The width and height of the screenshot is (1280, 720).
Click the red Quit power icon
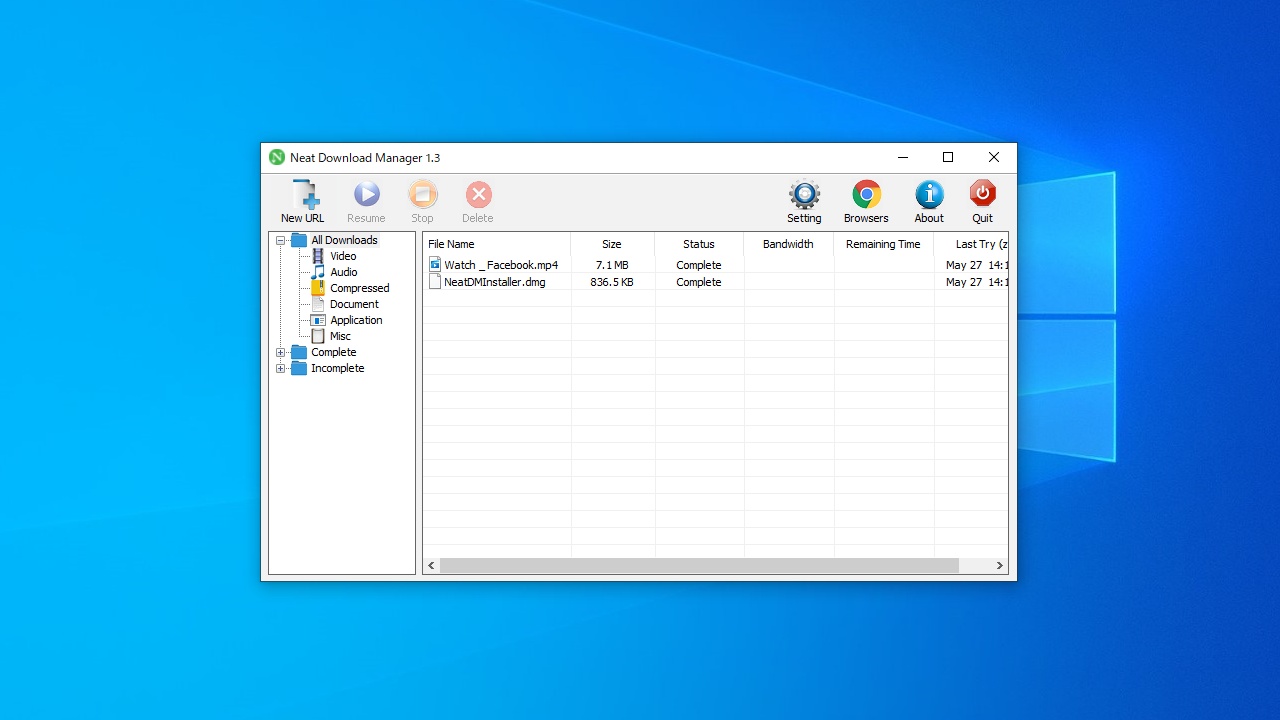point(982,194)
